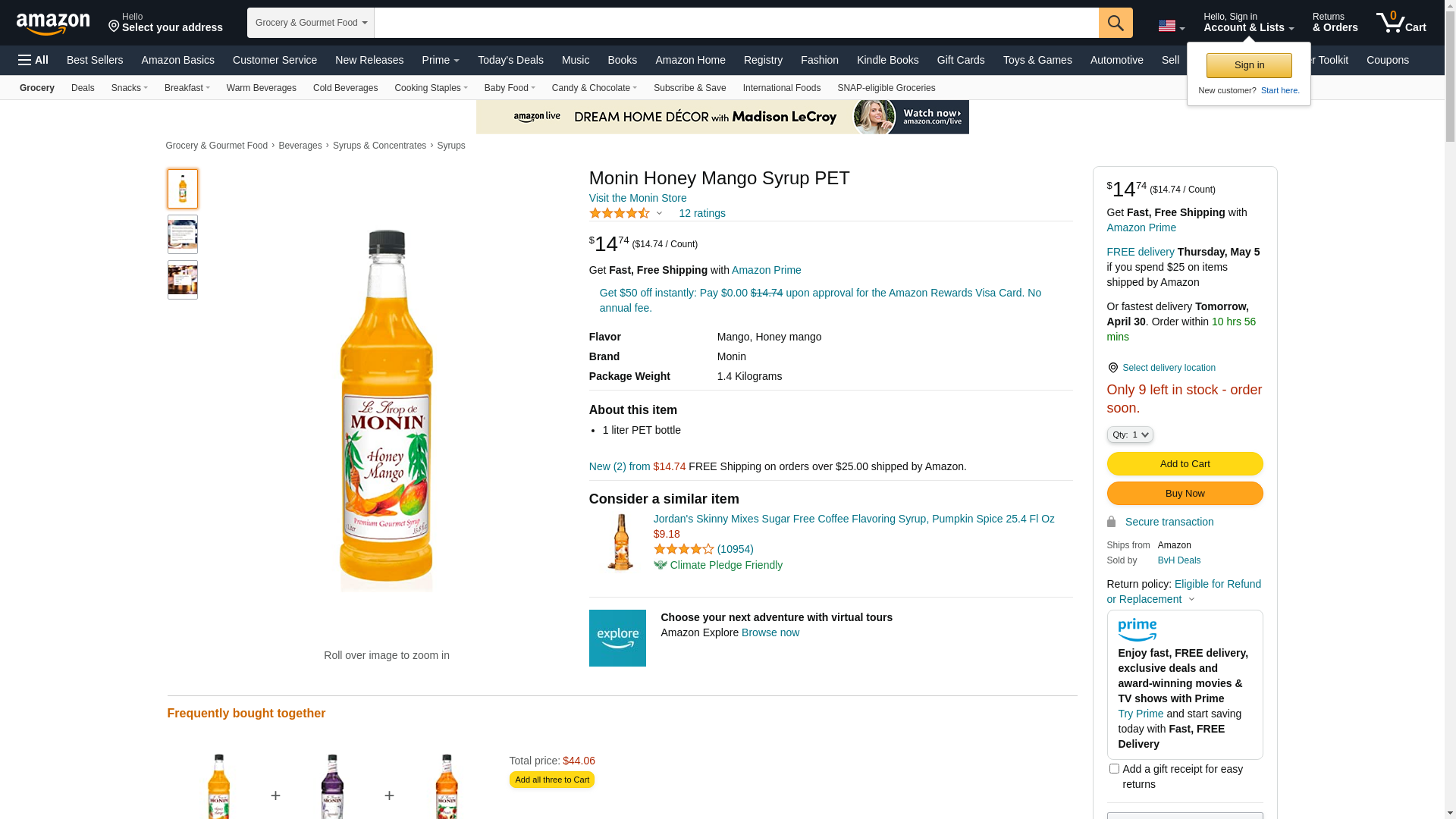Viewport: 1456px width, 819px height.
Task: Check the gift receipt checkbox
Action: [1114, 769]
